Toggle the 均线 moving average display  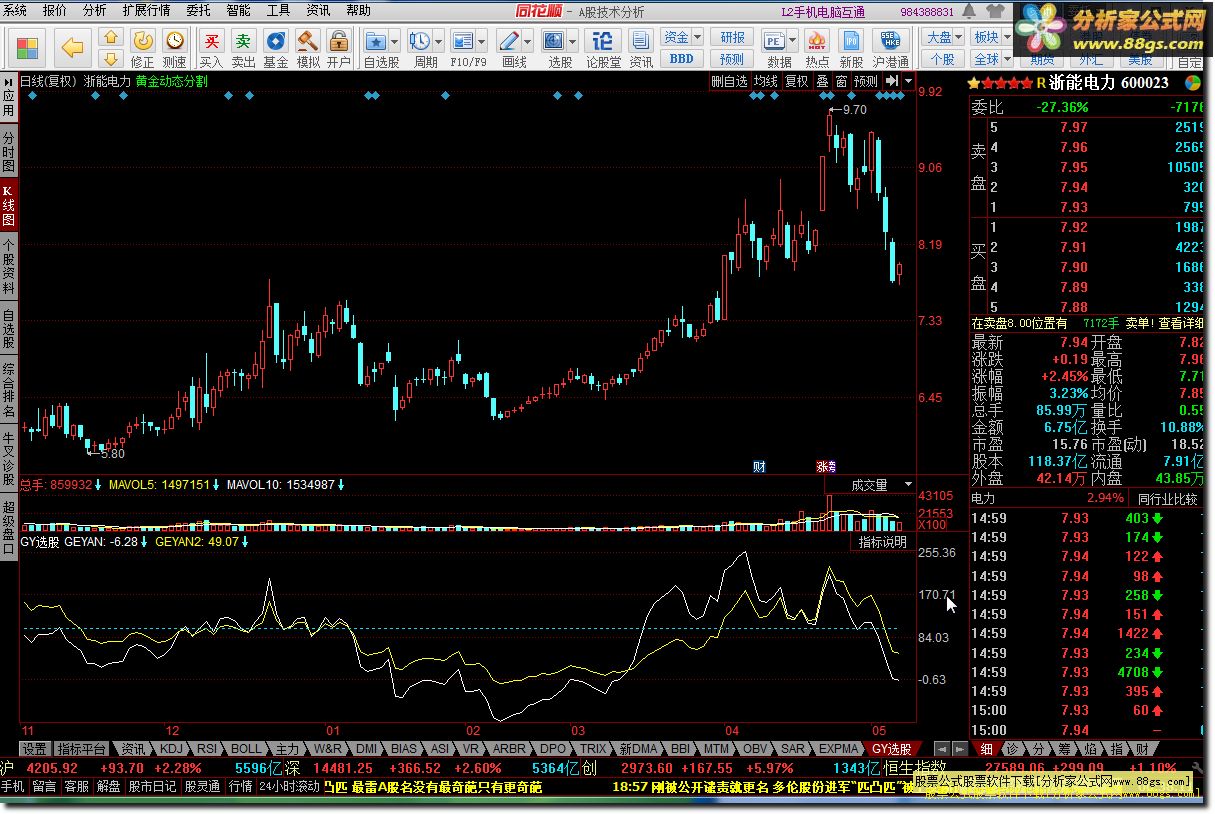[x=766, y=81]
